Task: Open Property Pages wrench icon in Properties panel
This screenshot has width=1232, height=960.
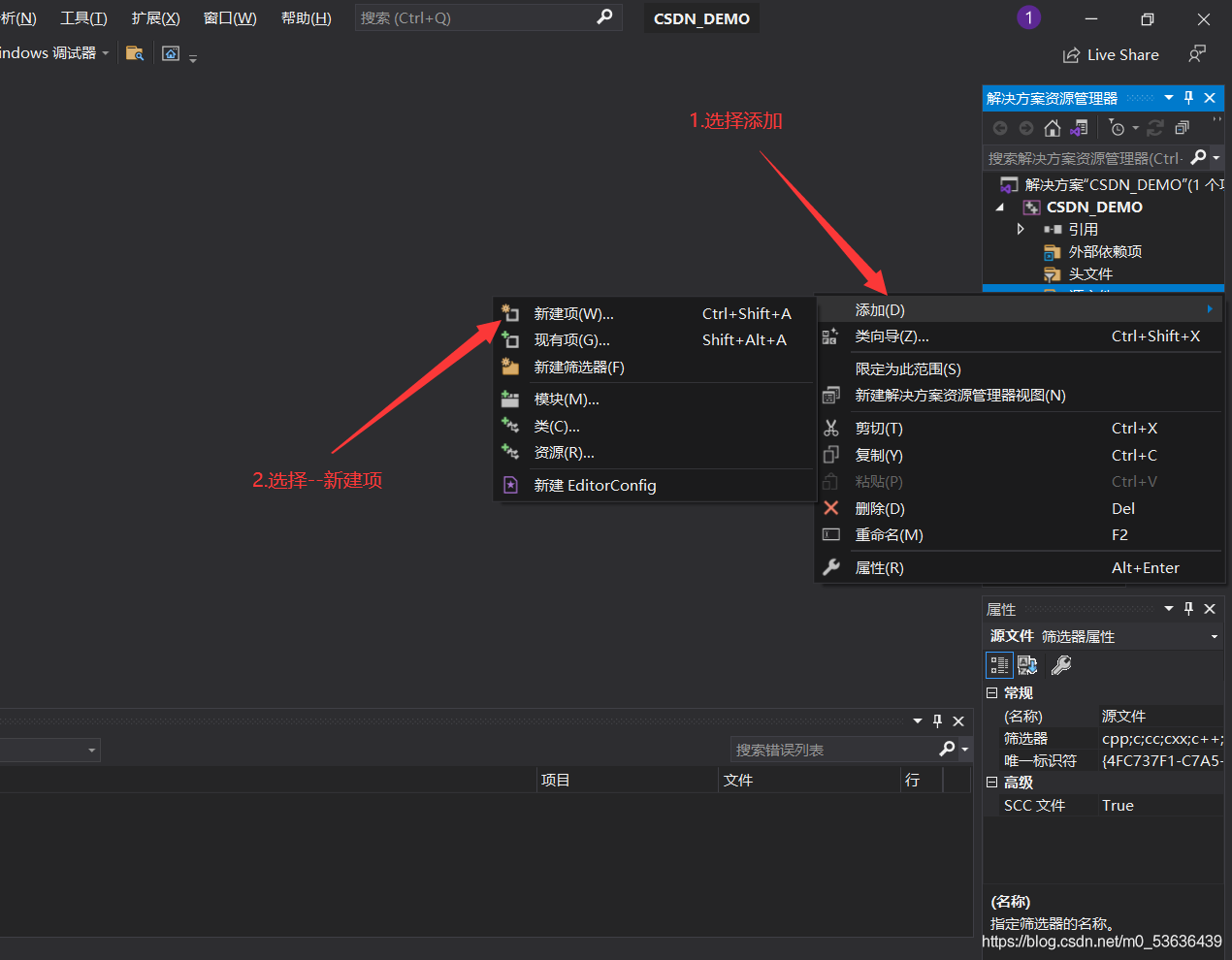Action: 1061,665
